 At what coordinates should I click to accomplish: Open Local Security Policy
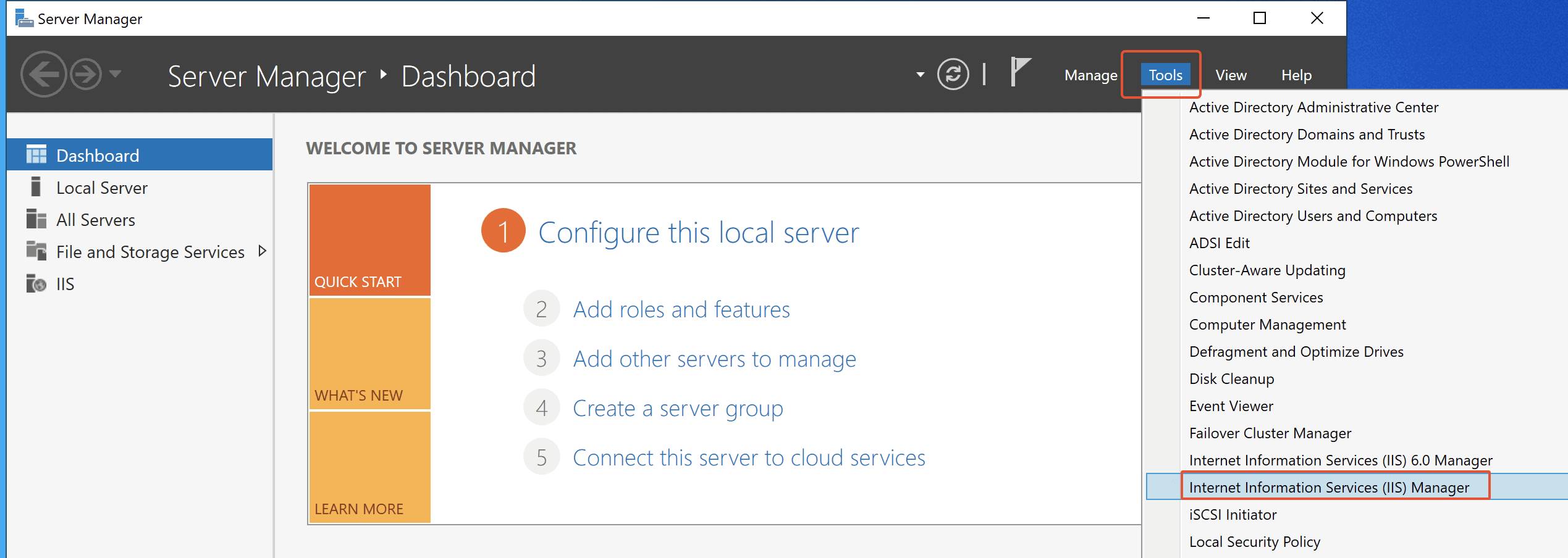[x=1254, y=542]
